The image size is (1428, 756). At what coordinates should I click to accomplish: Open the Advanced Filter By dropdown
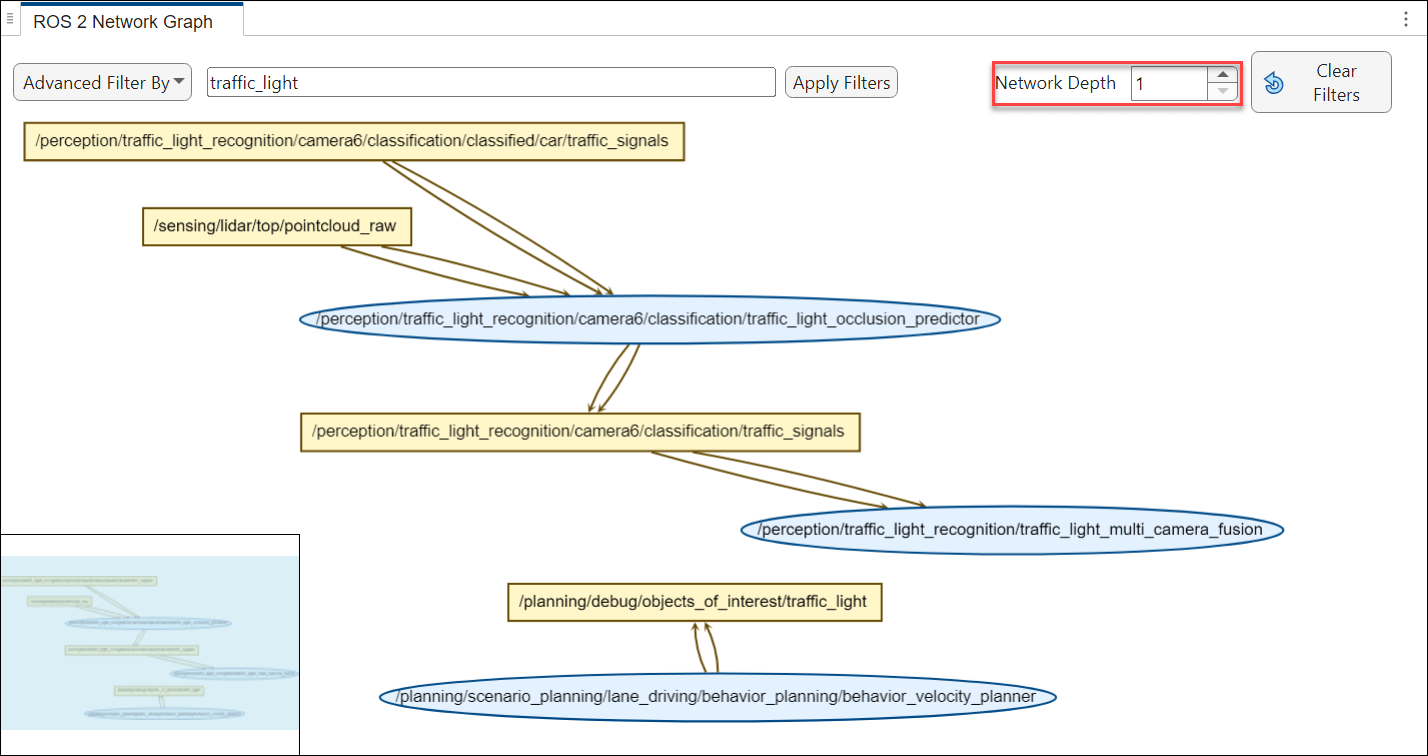point(102,83)
